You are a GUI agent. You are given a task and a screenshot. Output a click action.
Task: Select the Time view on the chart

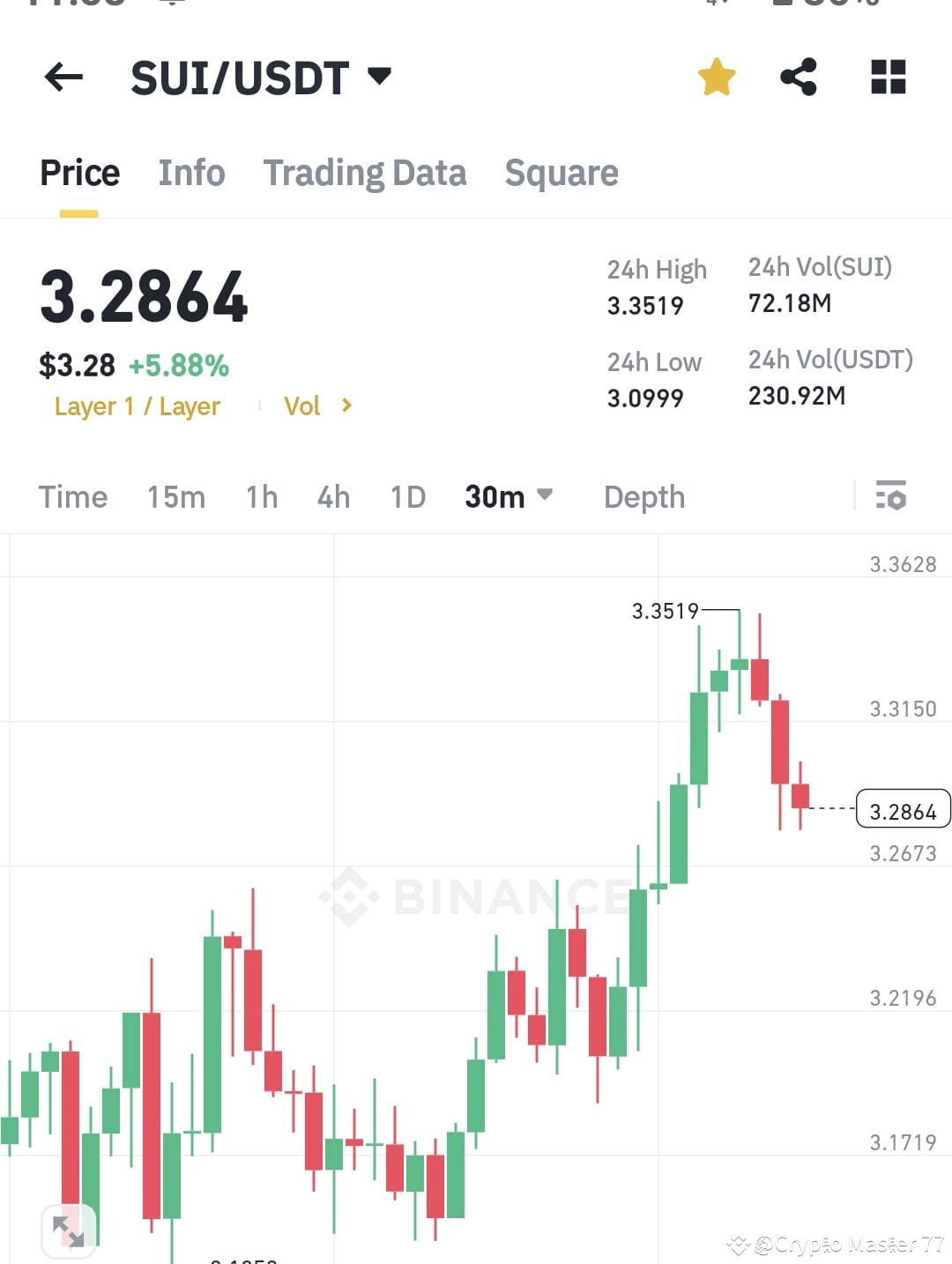point(72,496)
